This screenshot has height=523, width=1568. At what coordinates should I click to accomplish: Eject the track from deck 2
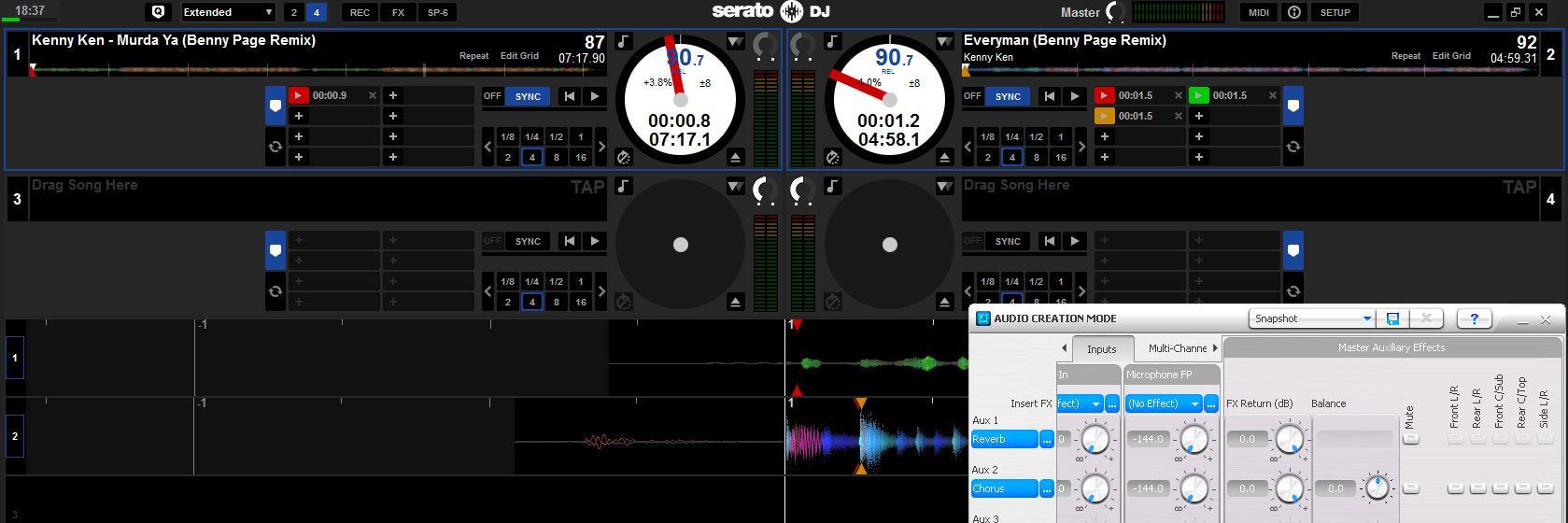pos(944,157)
